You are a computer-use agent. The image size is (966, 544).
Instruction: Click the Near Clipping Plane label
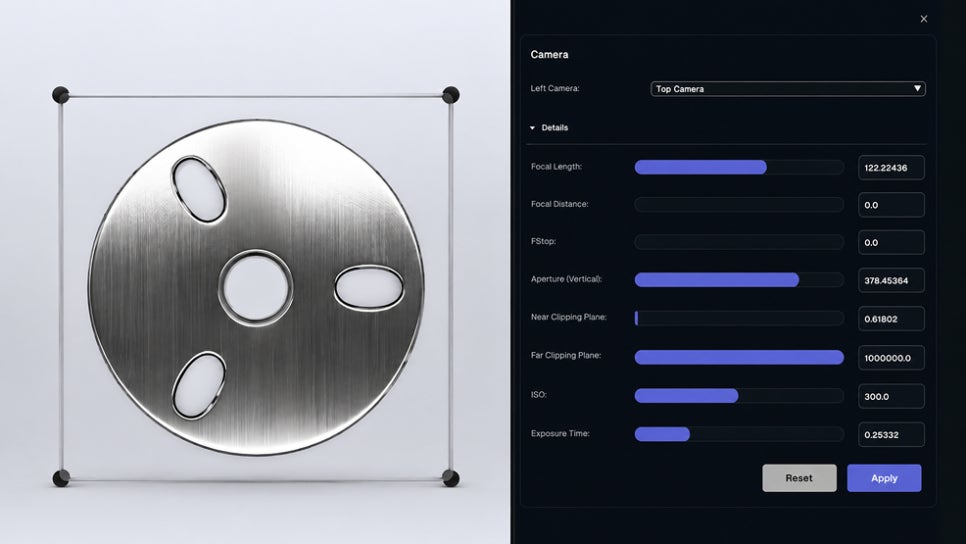pyautogui.click(x=569, y=317)
